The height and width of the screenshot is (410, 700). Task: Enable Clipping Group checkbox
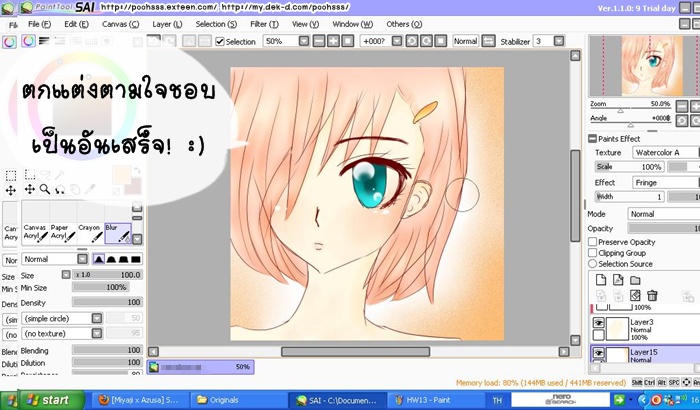point(592,253)
